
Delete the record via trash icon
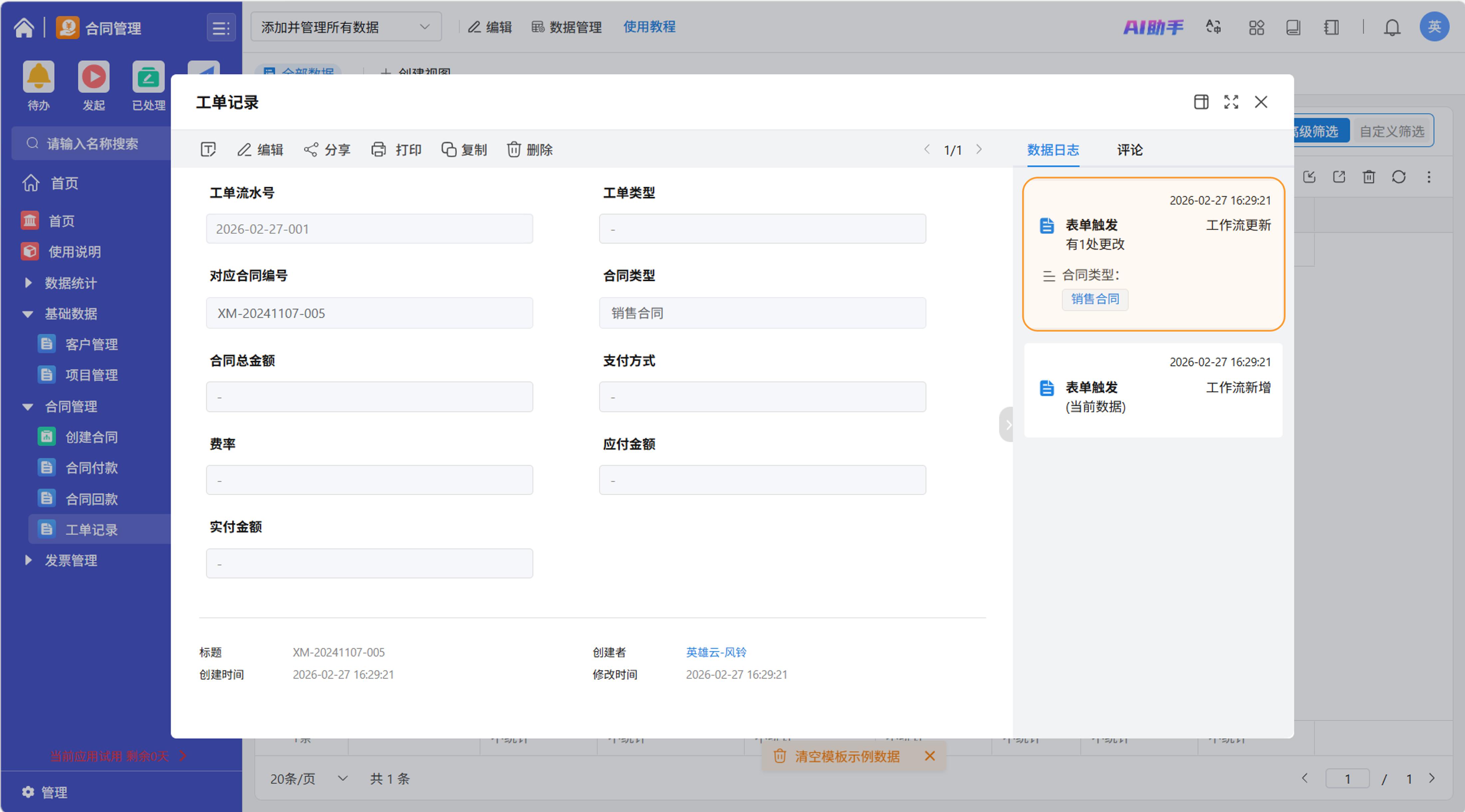(513, 149)
